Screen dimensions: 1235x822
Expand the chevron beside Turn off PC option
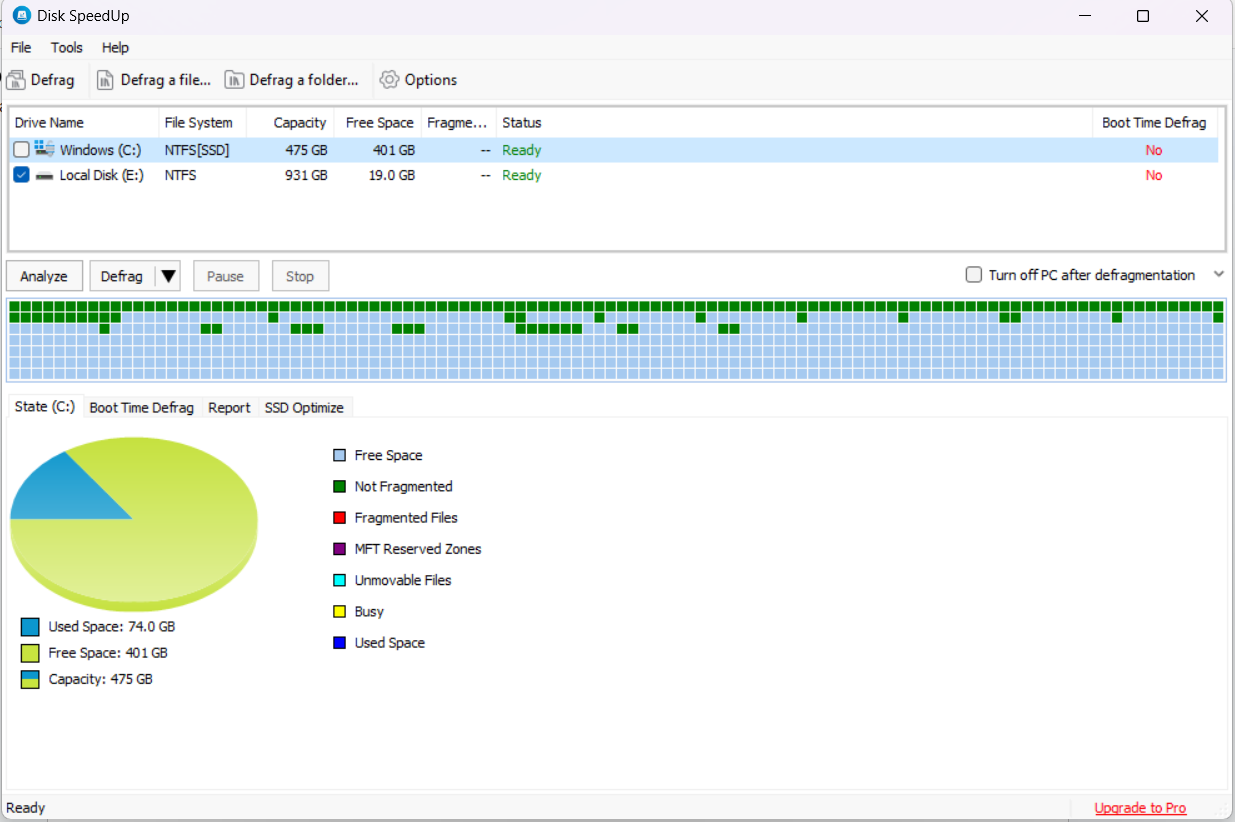[1218, 274]
